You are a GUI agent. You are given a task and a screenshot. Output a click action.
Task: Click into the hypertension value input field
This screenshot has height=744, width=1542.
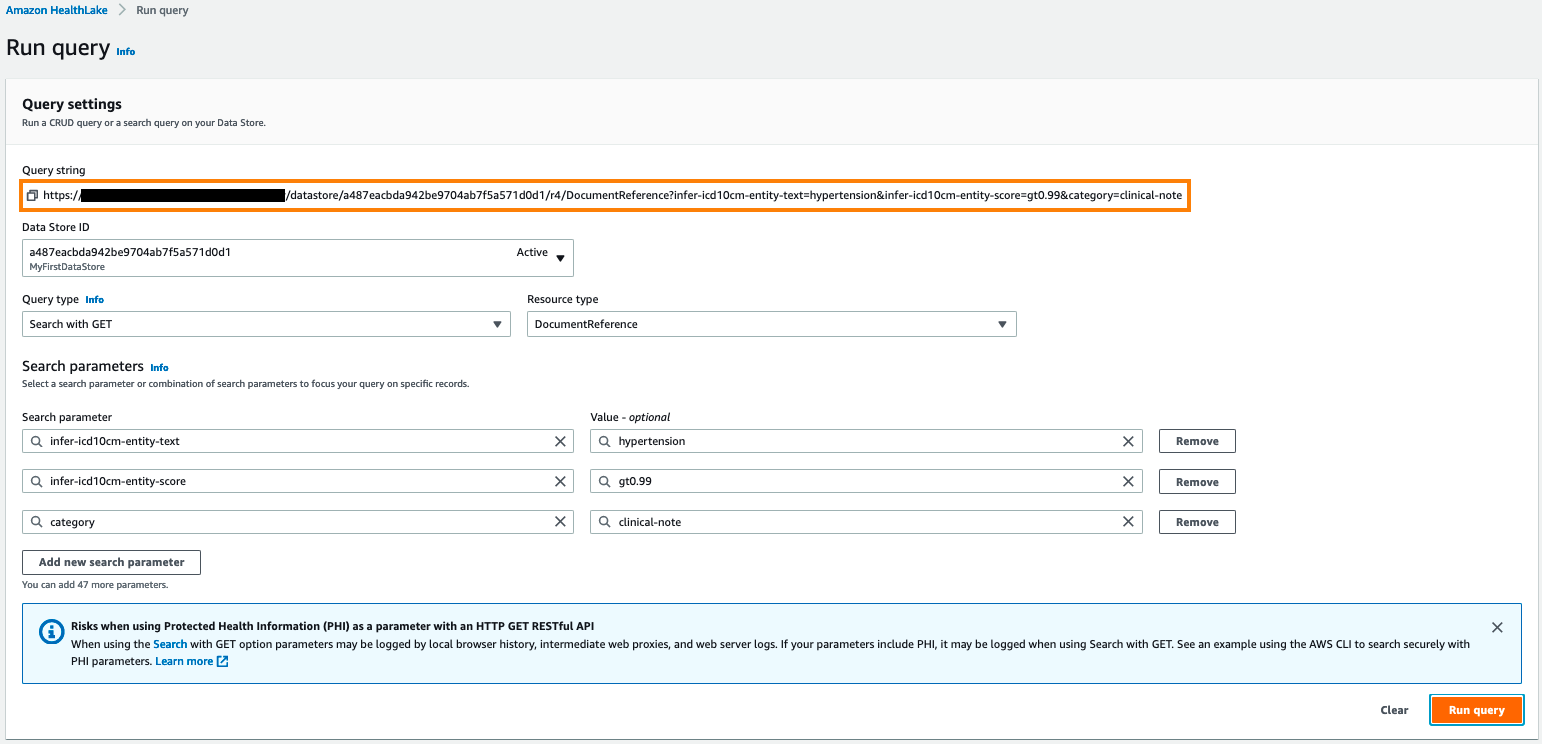tap(866, 441)
